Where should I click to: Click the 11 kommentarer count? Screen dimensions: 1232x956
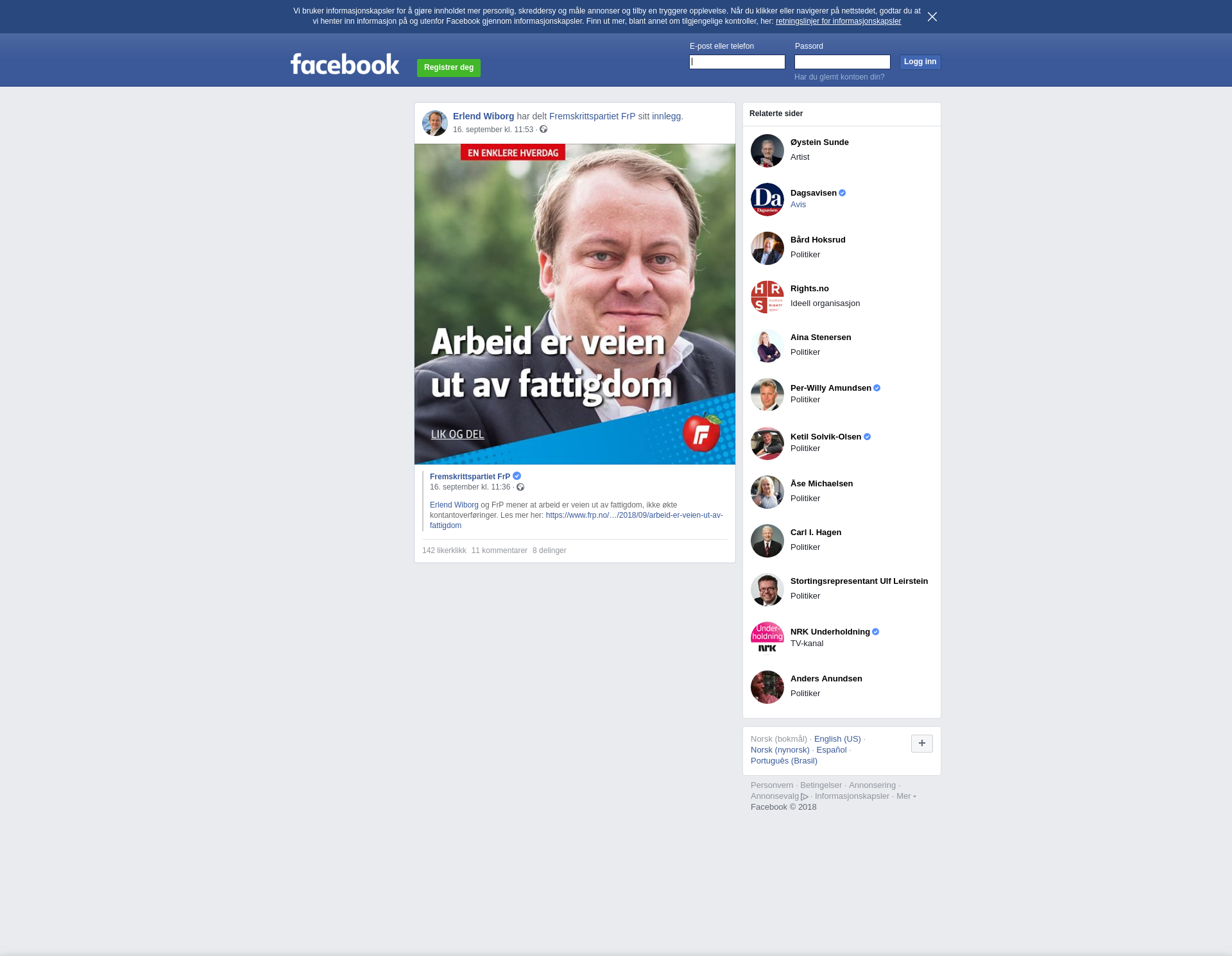point(499,551)
